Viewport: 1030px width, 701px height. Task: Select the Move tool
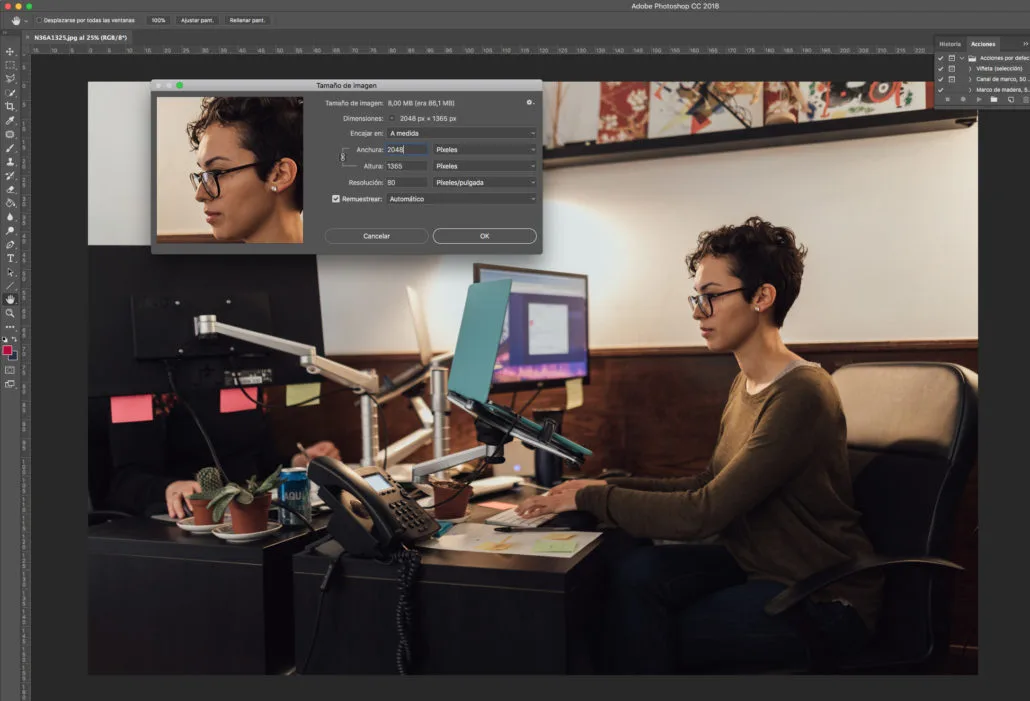coord(9,50)
